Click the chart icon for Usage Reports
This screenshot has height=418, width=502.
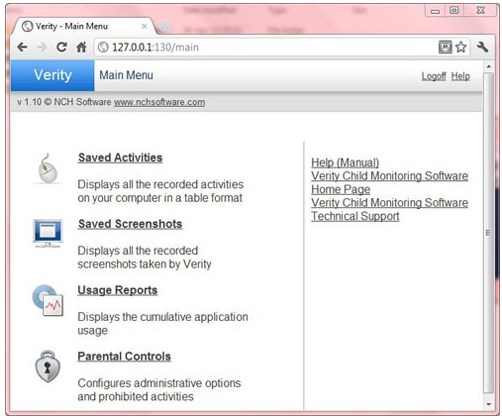click(x=48, y=300)
